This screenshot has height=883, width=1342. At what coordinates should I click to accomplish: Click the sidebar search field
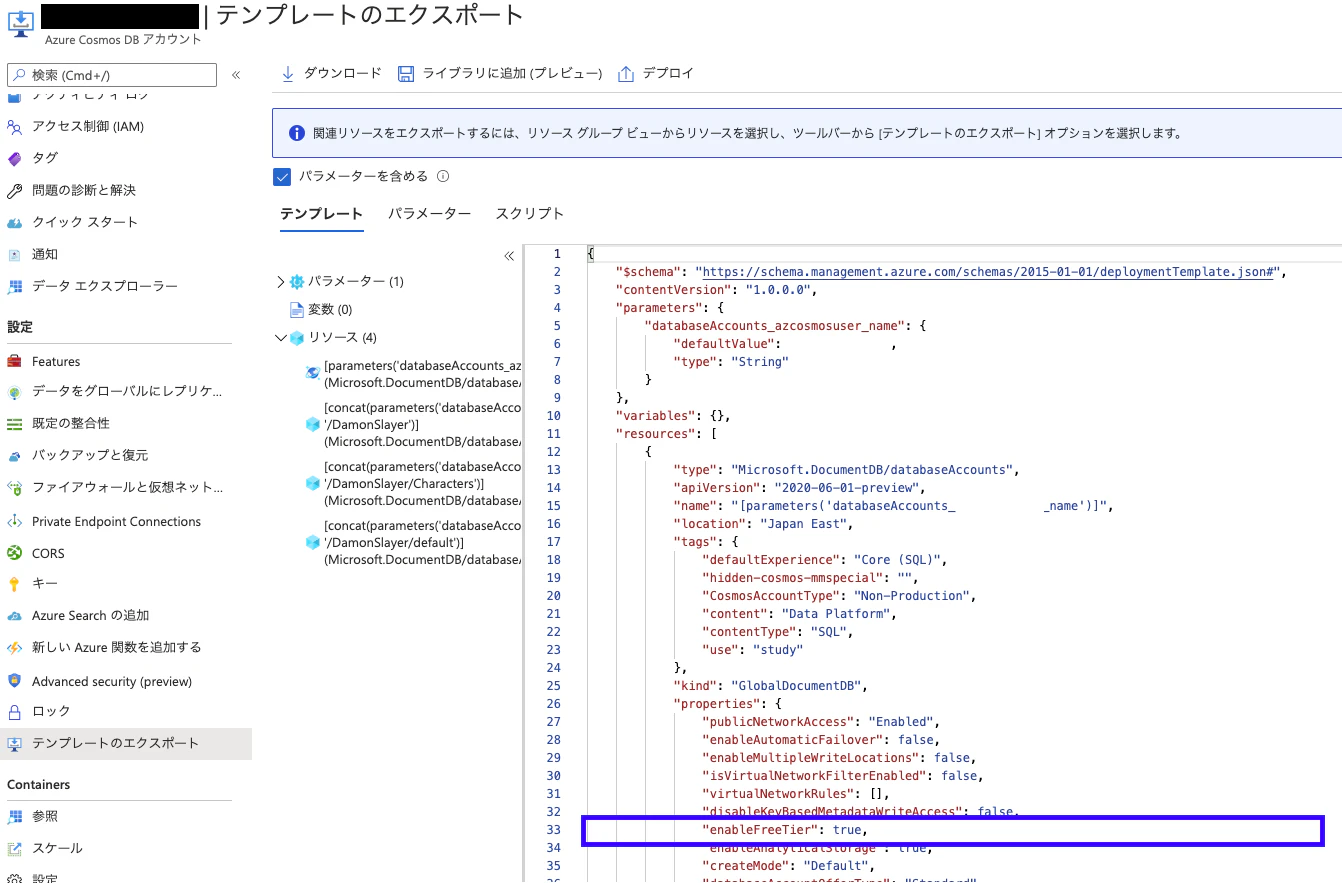click(112, 75)
